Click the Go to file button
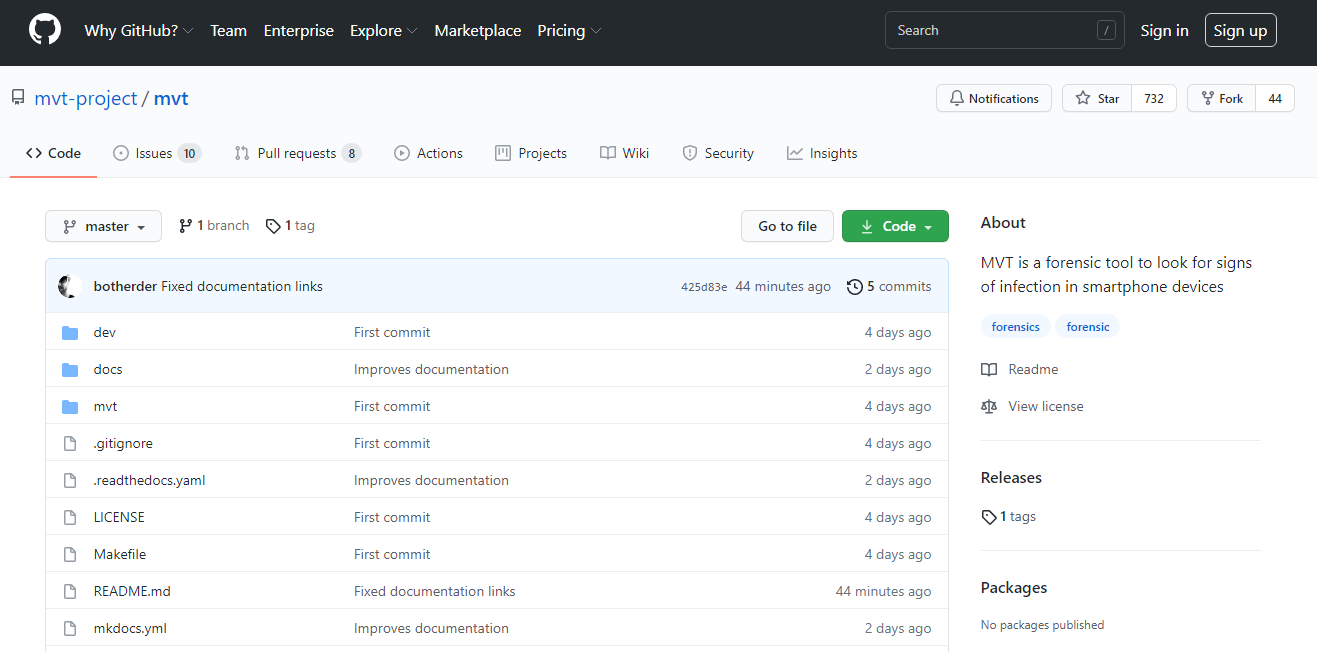The width and height of the screenshot is (1317, 652). 787,226
